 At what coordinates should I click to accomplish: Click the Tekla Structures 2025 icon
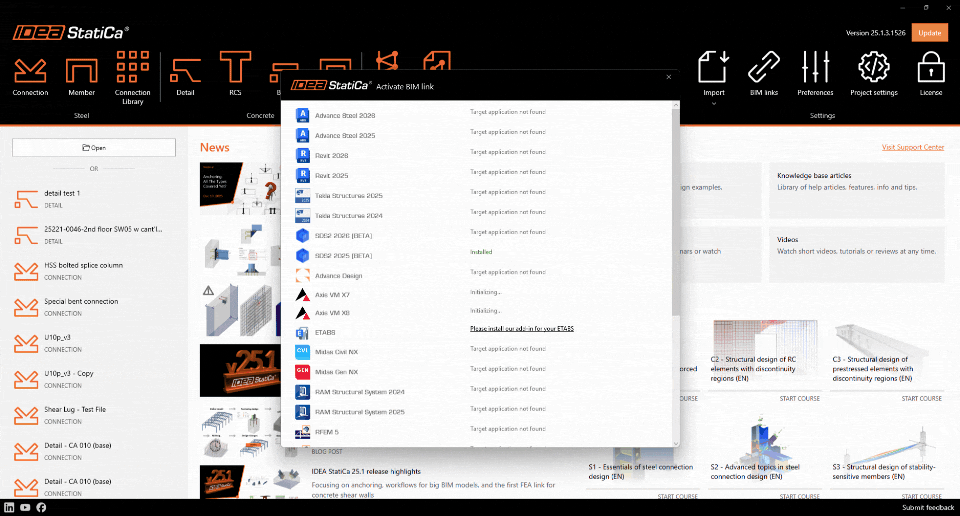tap(302, 195)
